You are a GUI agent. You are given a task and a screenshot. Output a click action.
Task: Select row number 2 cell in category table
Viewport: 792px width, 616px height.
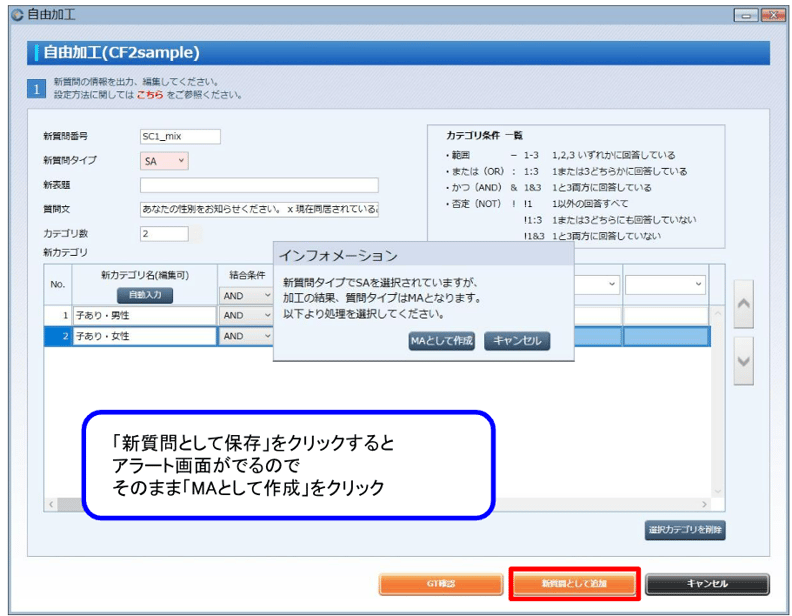pos(58,336)
